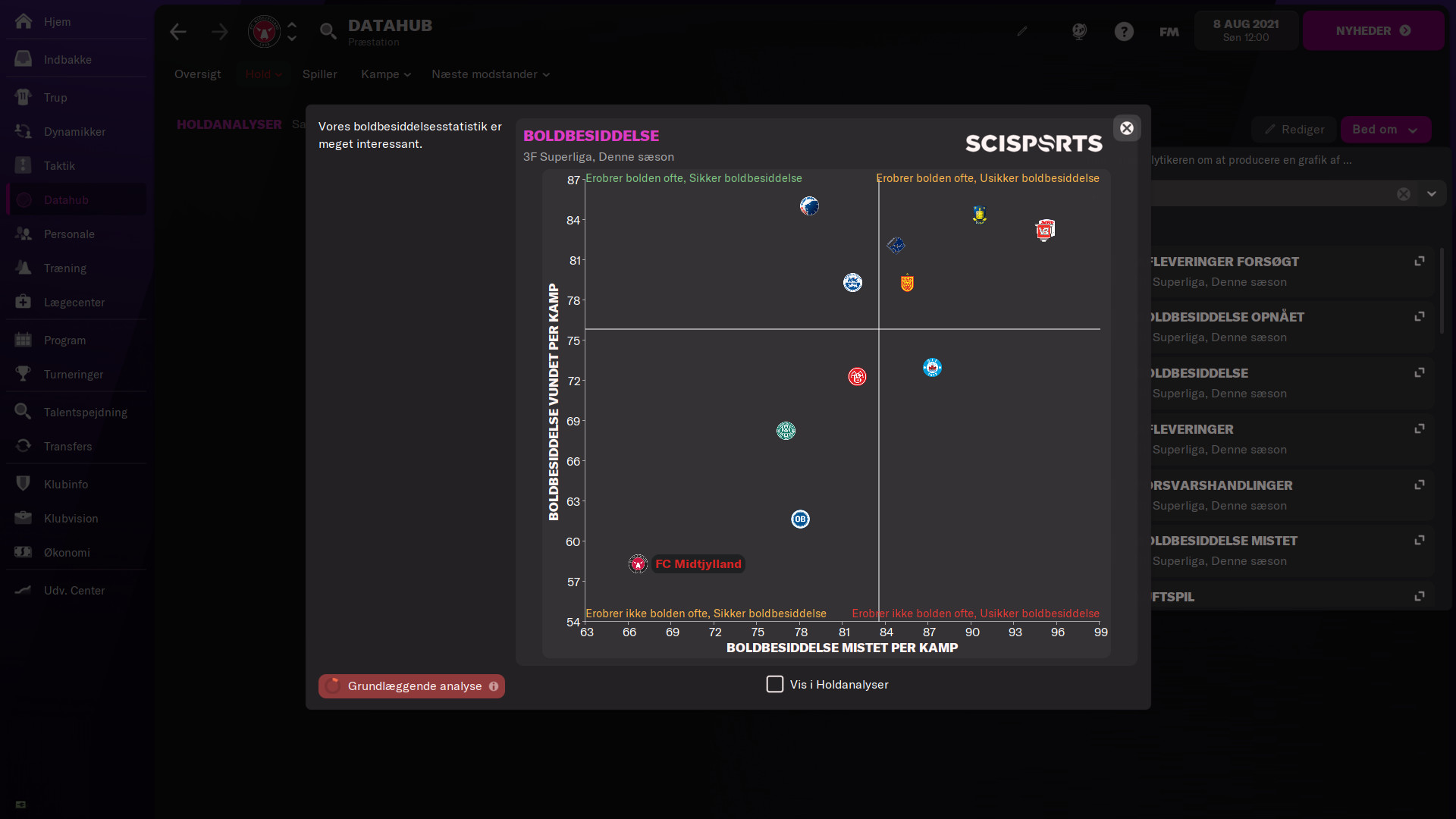1456x819 pixels.
Task: Expand the Afleveringer forsøgt chart
Action: click(x=1419, y=262)
